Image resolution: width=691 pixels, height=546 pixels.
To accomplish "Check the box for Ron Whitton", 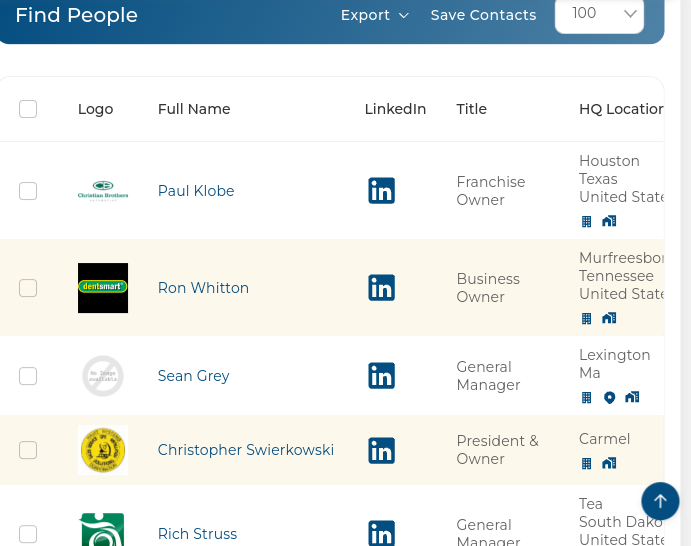I will [x=28, y=288].
